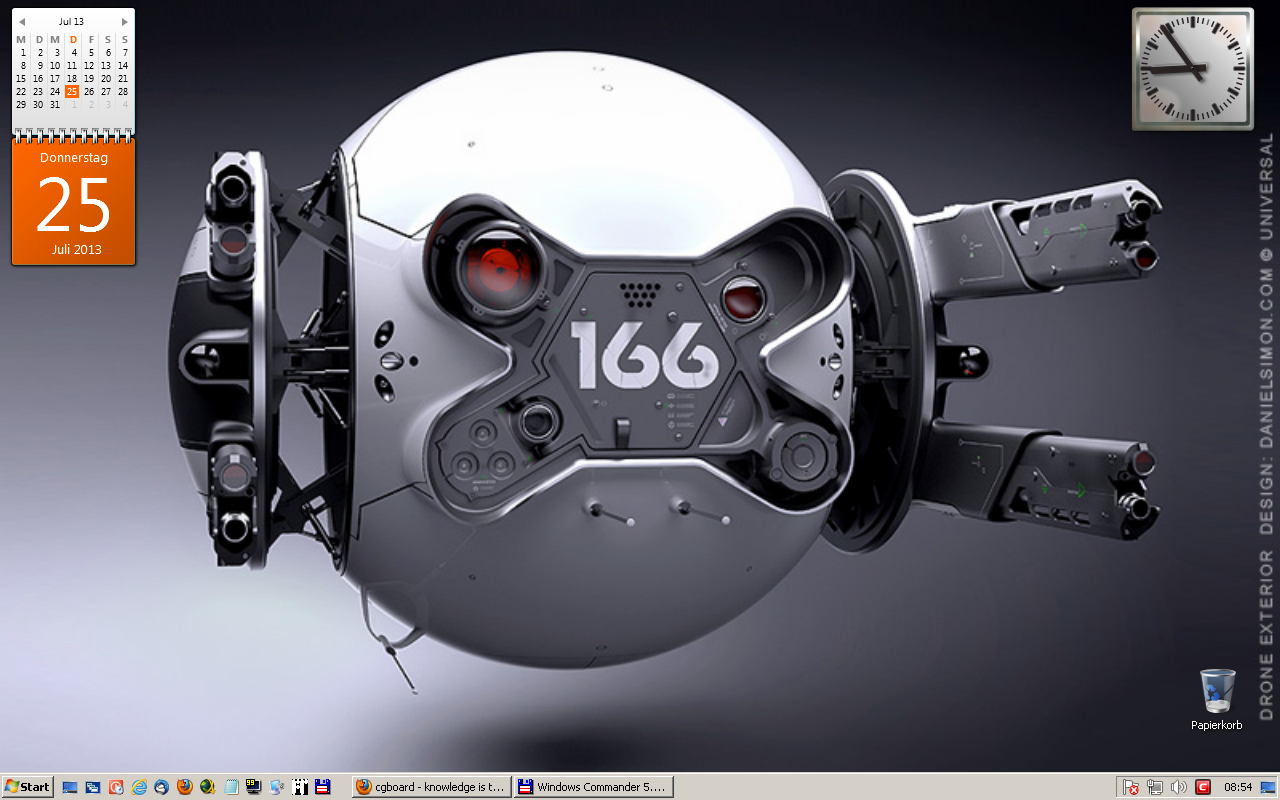1280x800 pixels.
Task: Open security alert flag tray icon
Action: [x=1131, y=787]
